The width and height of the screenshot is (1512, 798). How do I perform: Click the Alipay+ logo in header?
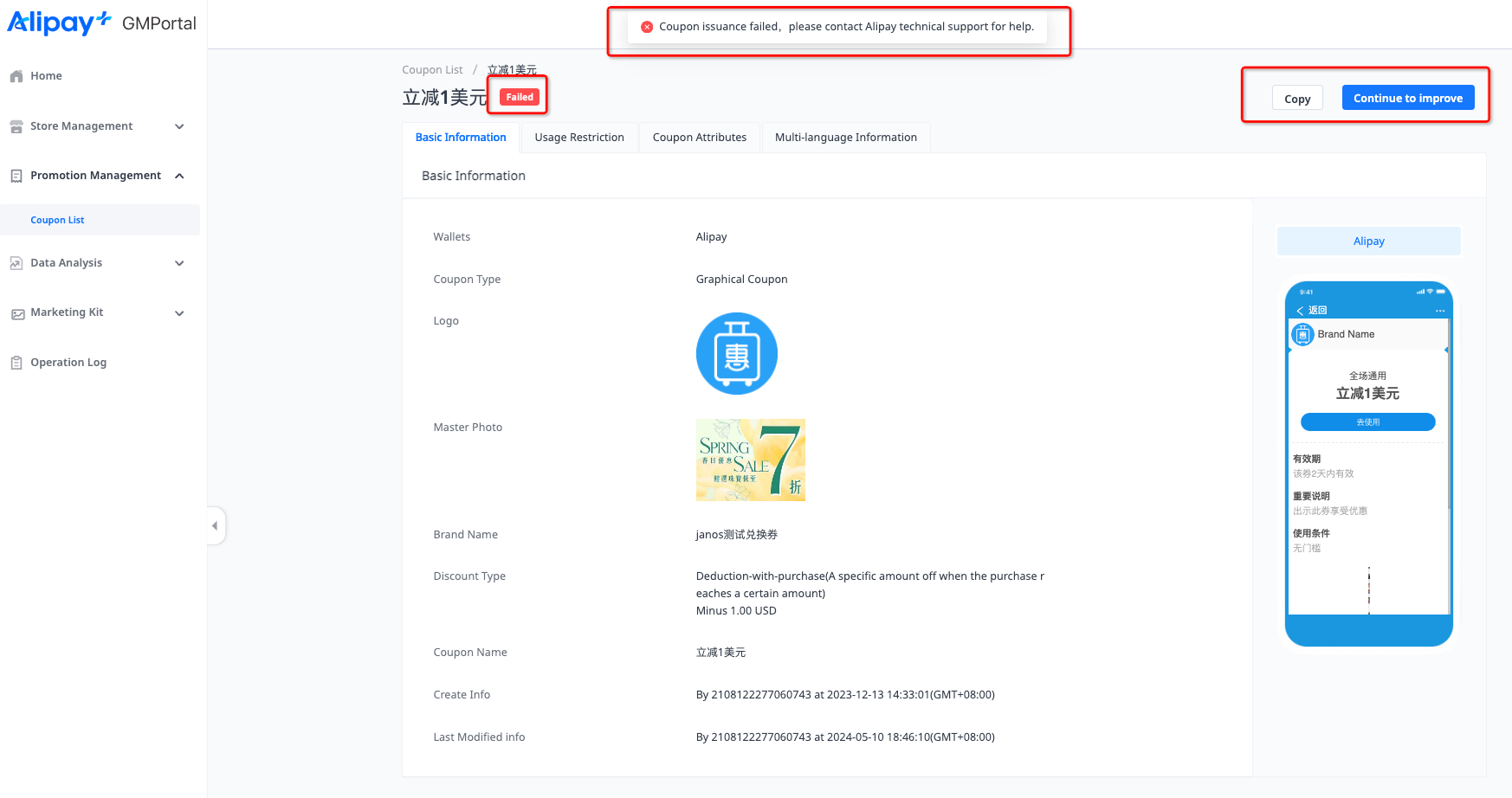click(59, 23)
